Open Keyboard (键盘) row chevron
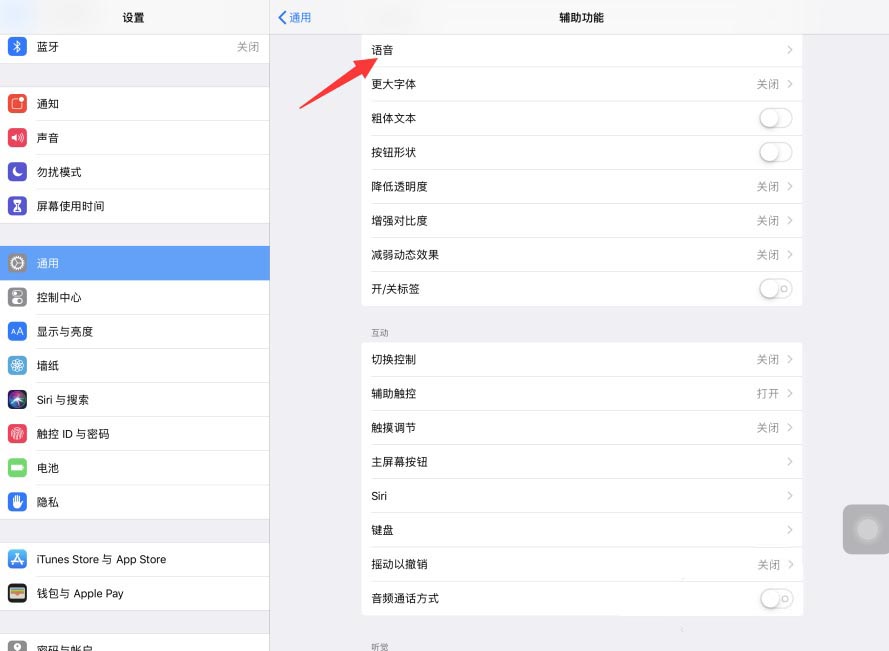Viewport: 889px width, 651px height. click(x=790, y=530)
